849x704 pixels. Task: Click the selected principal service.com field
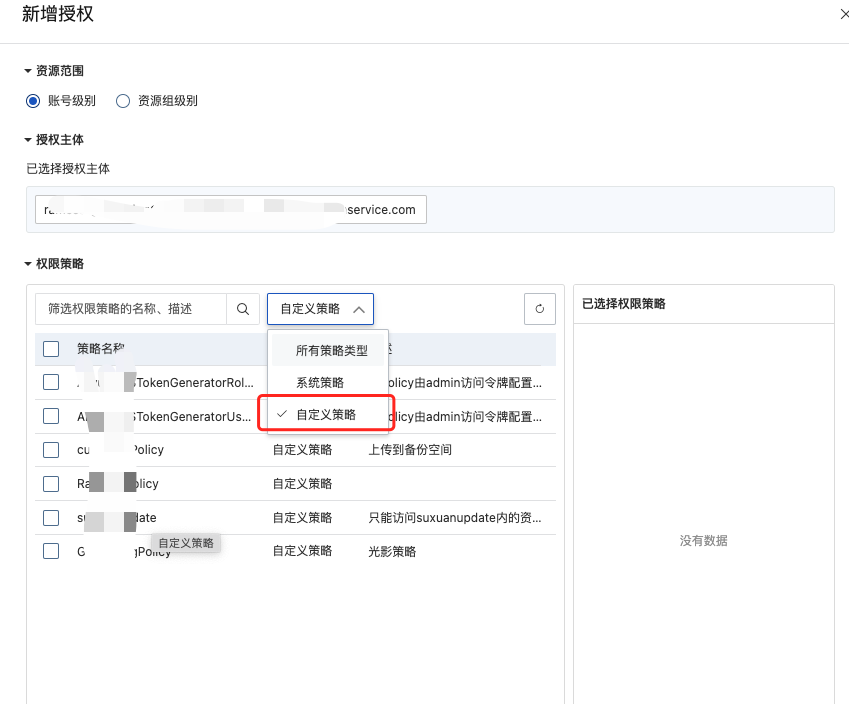pos(230,209)
